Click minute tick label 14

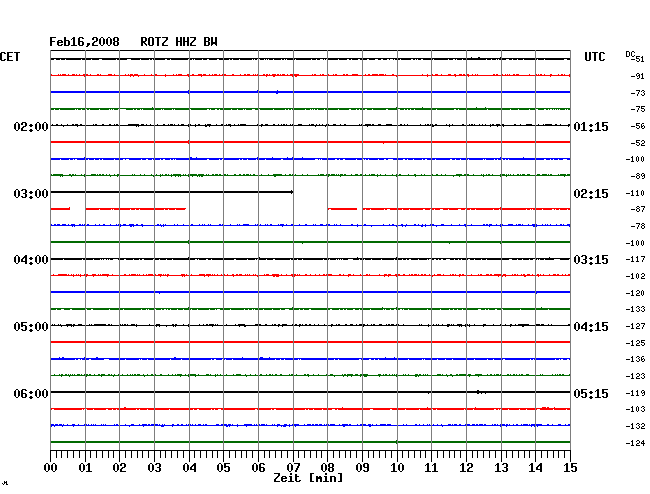(535, 467)
